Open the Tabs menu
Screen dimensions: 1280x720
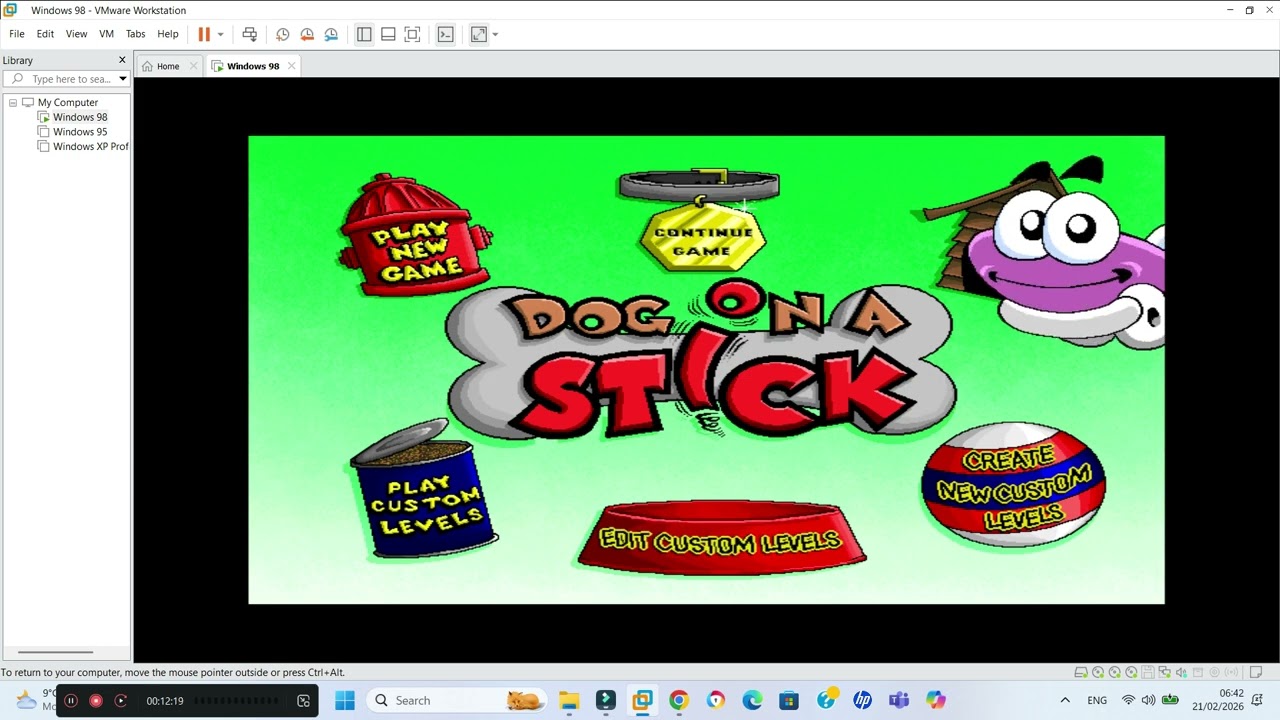click(135, 34)
